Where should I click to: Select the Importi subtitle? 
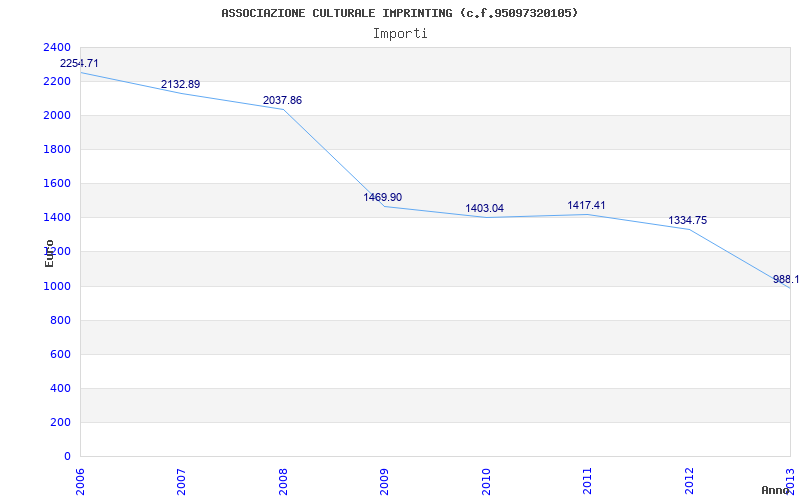click(400, 34)
